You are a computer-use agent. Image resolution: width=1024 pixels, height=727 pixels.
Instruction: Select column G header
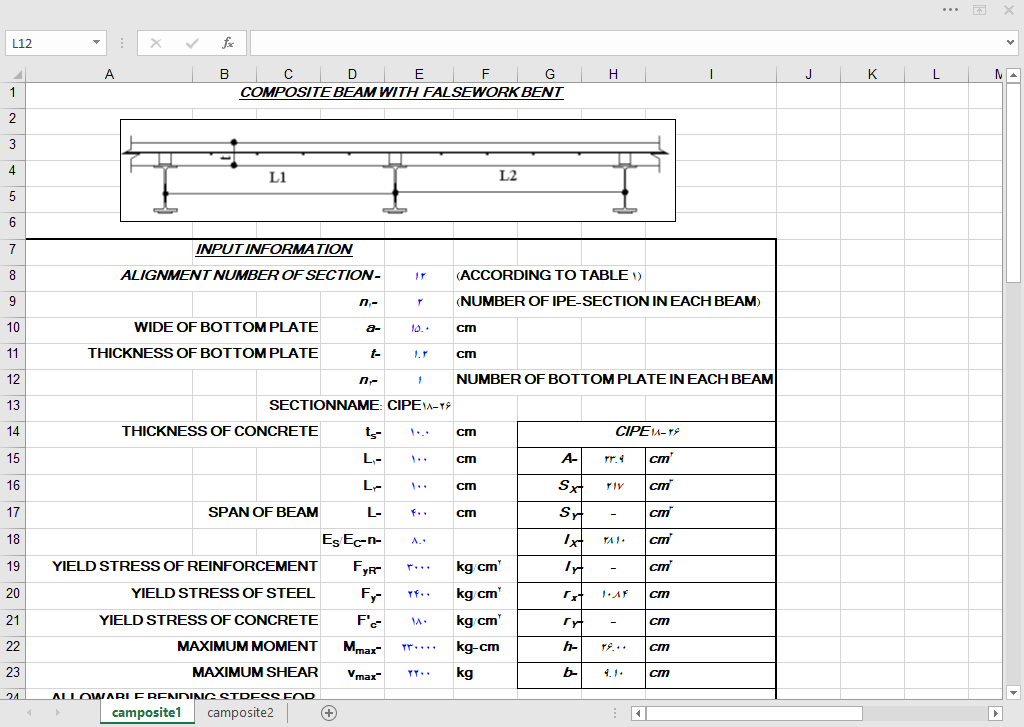[550, 74]
